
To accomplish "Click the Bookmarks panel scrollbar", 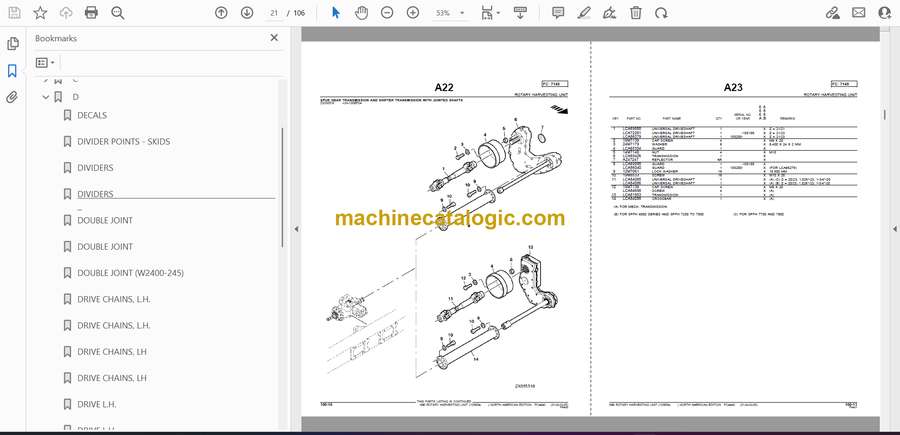I will pyautogui.click(x=282, y=187).
